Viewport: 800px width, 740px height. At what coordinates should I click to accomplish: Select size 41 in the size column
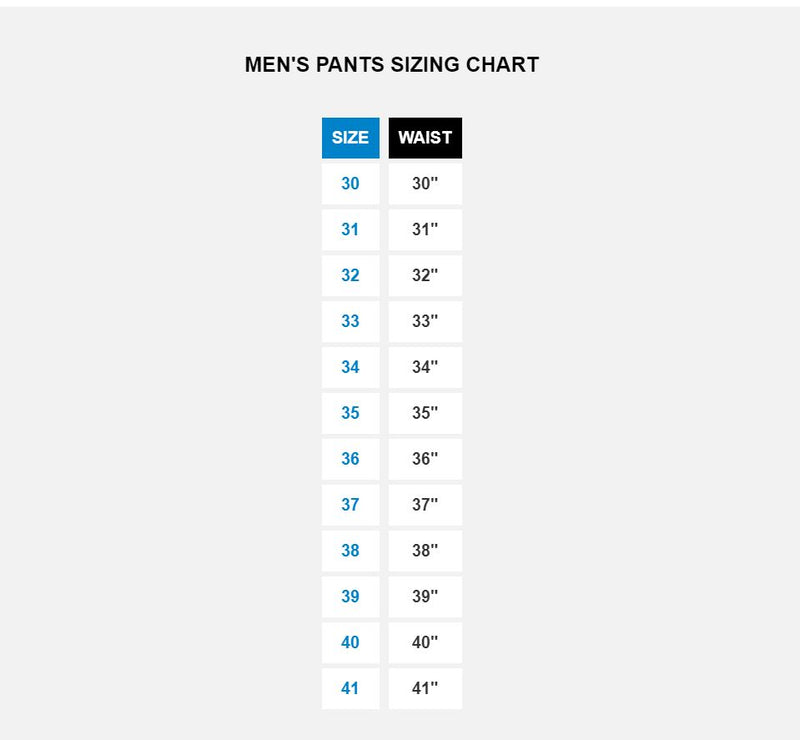(351, 689)
